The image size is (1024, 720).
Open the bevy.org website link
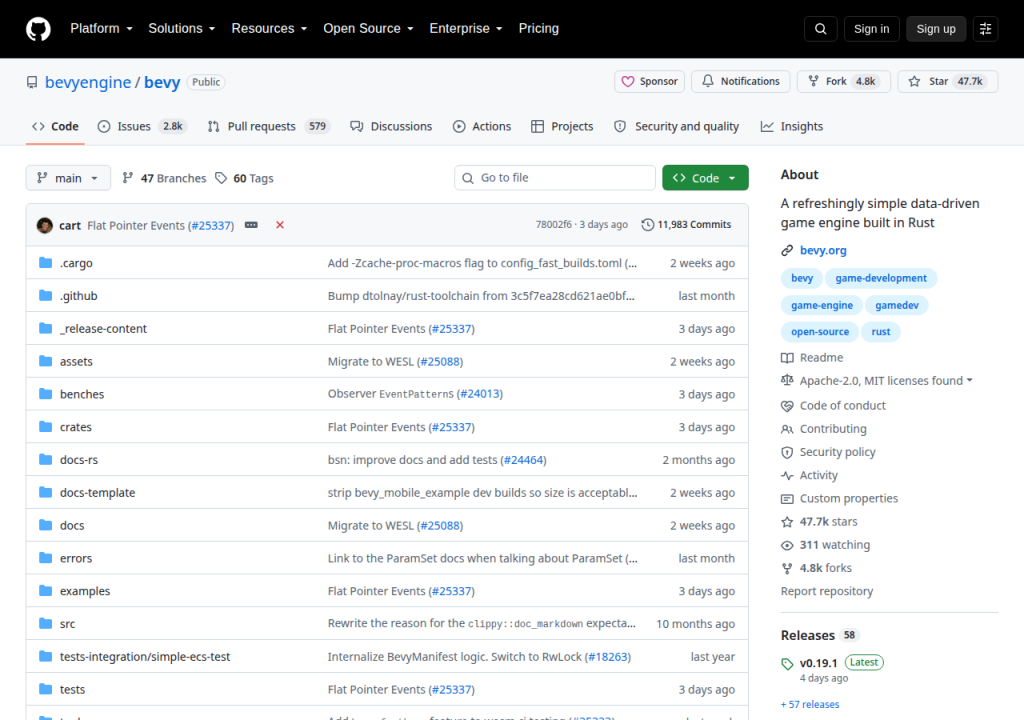click(x=823, y=250)
